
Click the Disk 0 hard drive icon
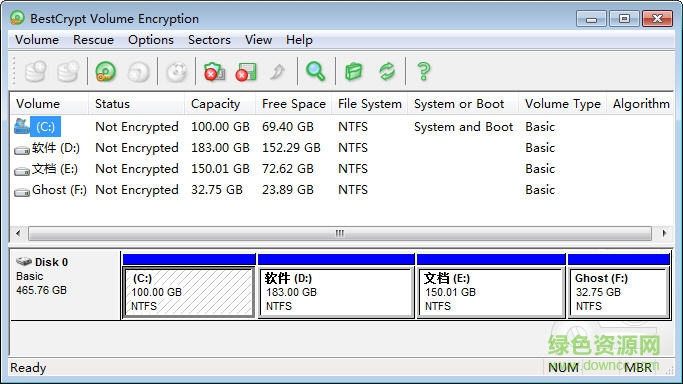pos(24,262)
